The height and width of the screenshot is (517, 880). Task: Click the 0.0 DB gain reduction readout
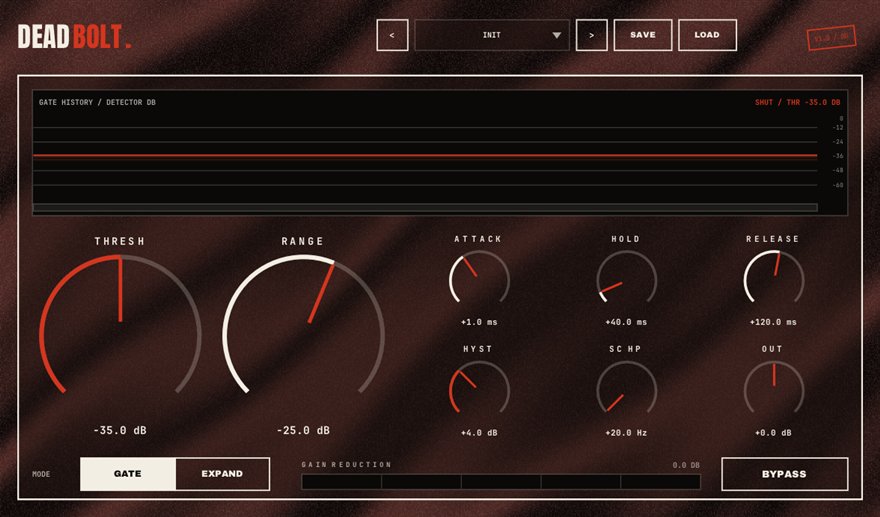pyautogui.click(x=686, y=465)
